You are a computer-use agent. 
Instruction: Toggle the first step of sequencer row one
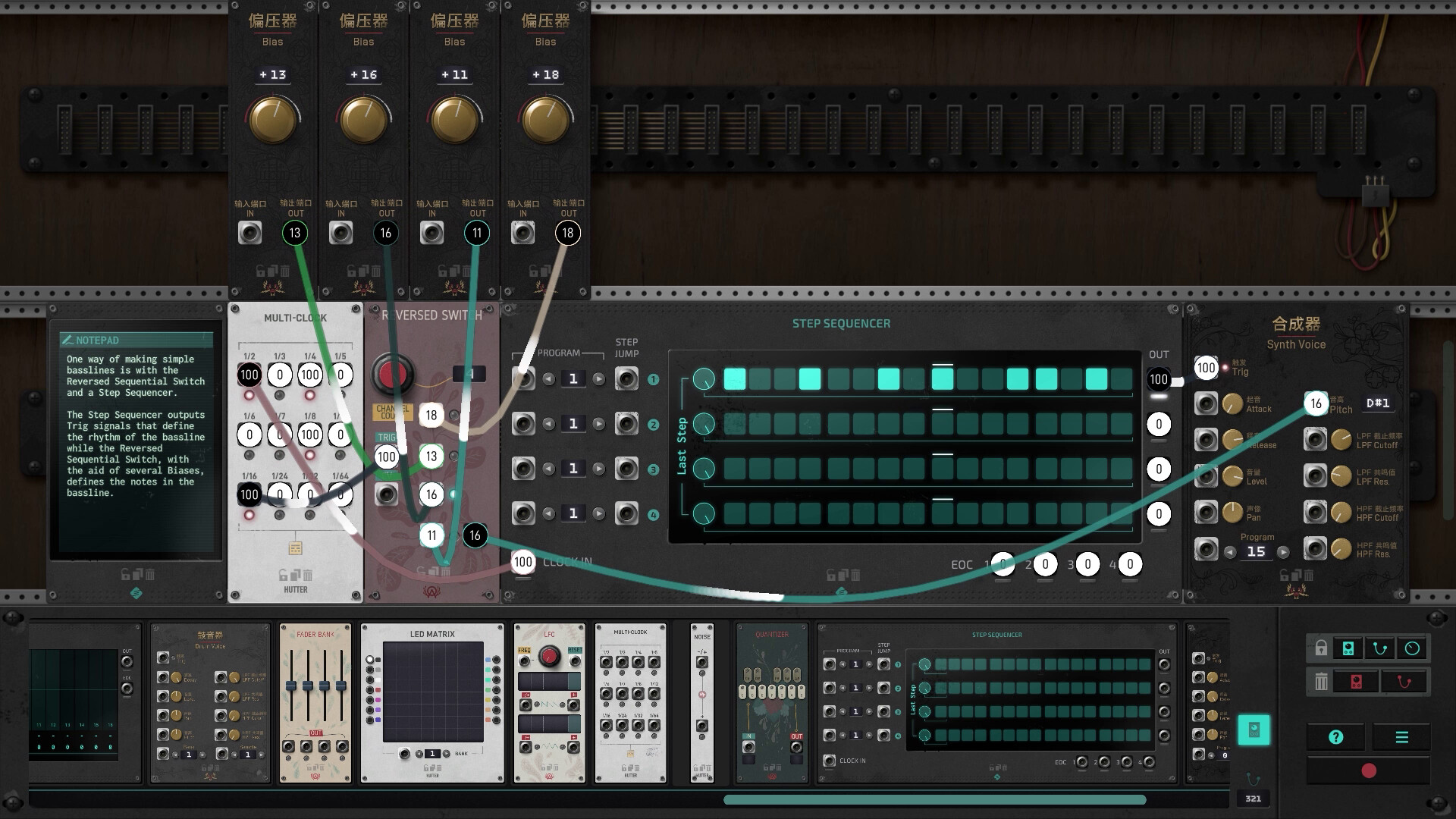click(x=735, y=378)
